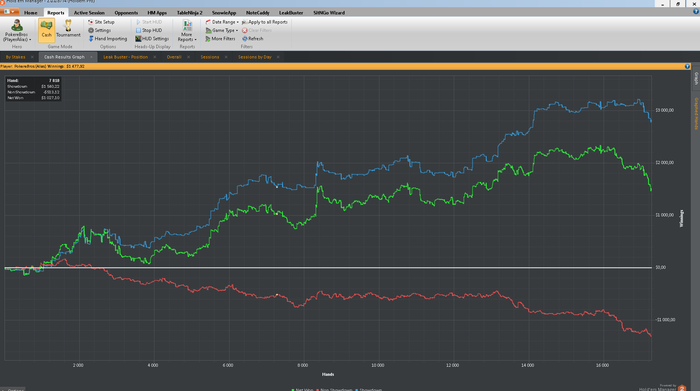Image resolution: width=700 pixels, height=391 pixels.
Task: Open the NoteCaddy tab
Action: [258, 12]
